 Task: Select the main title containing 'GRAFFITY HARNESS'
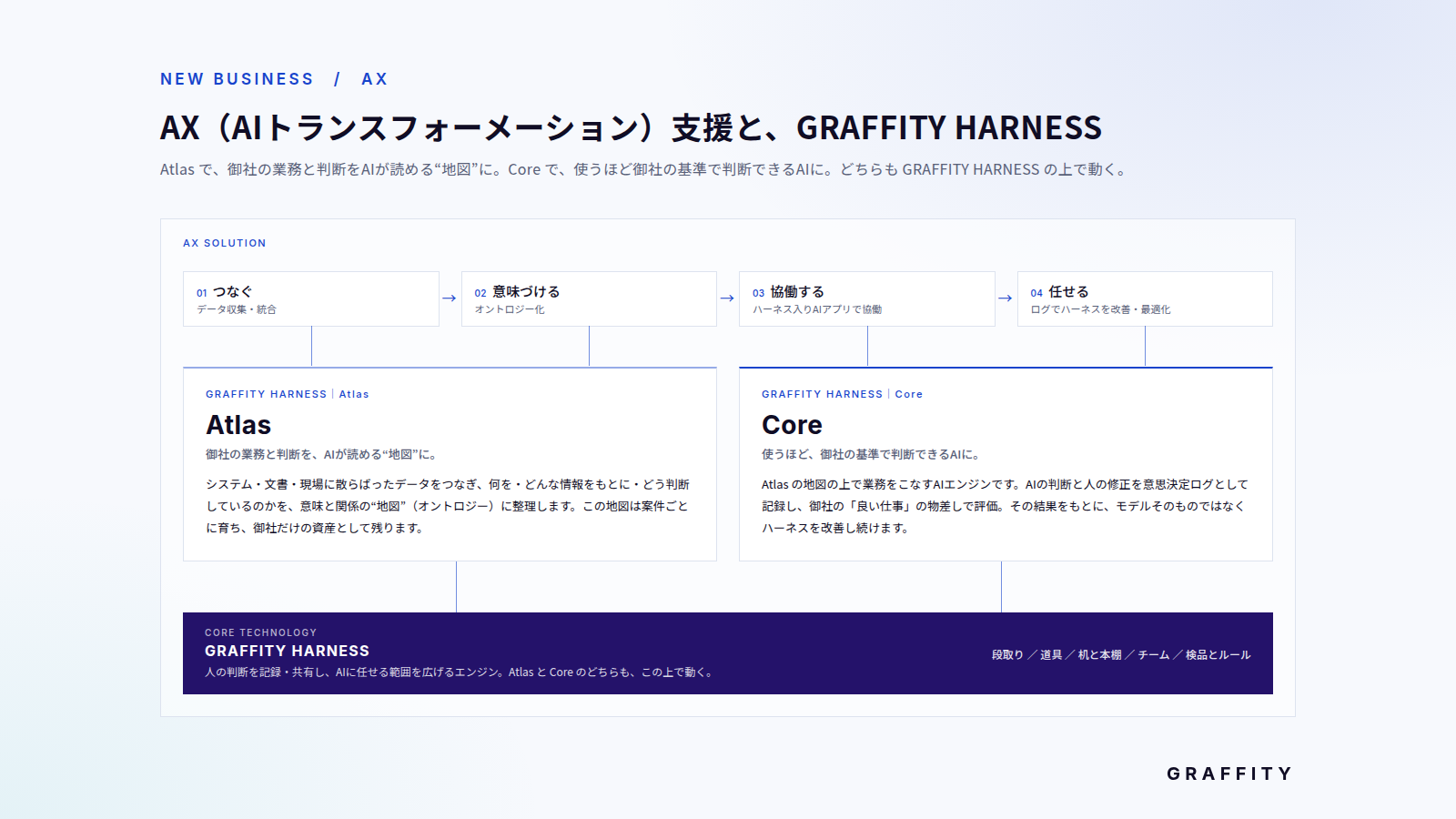tap(631, 128)
